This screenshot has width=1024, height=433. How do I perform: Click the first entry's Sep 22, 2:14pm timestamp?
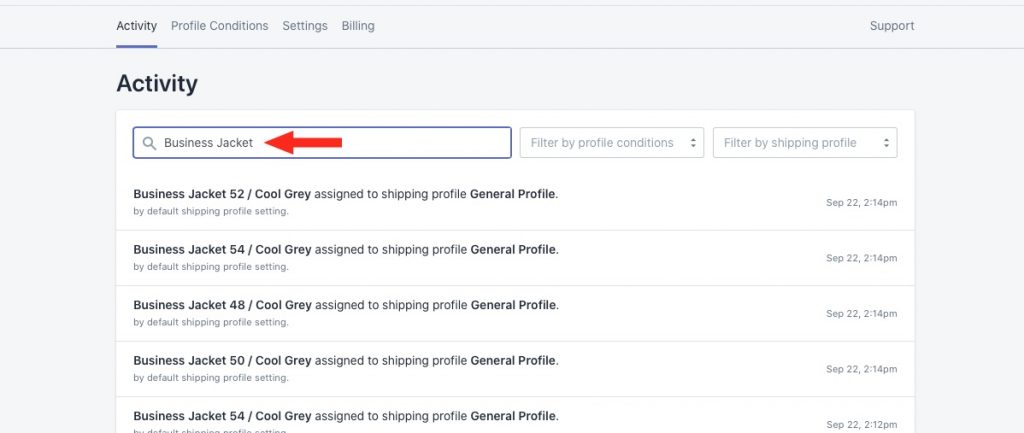coord(861,202)
